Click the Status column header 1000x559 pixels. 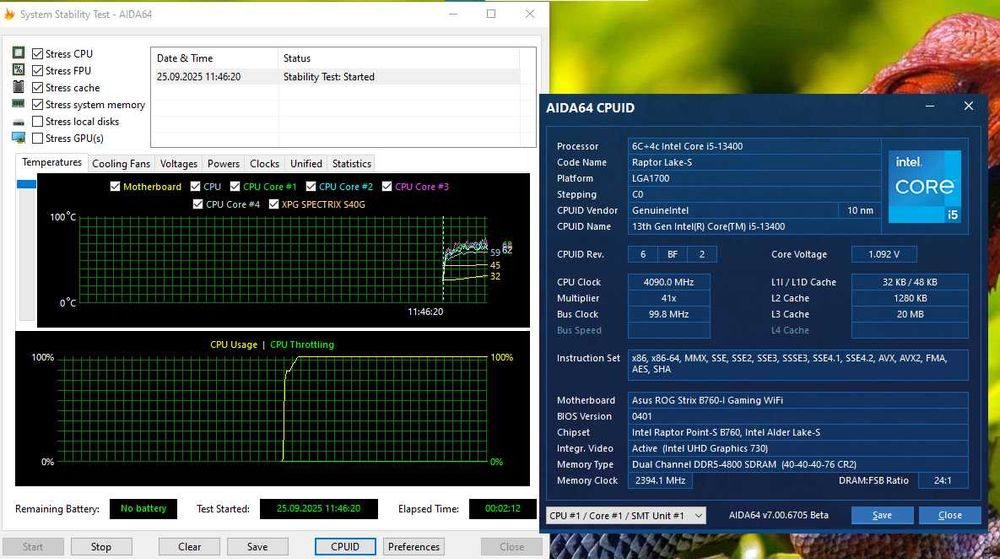point(399,58)
